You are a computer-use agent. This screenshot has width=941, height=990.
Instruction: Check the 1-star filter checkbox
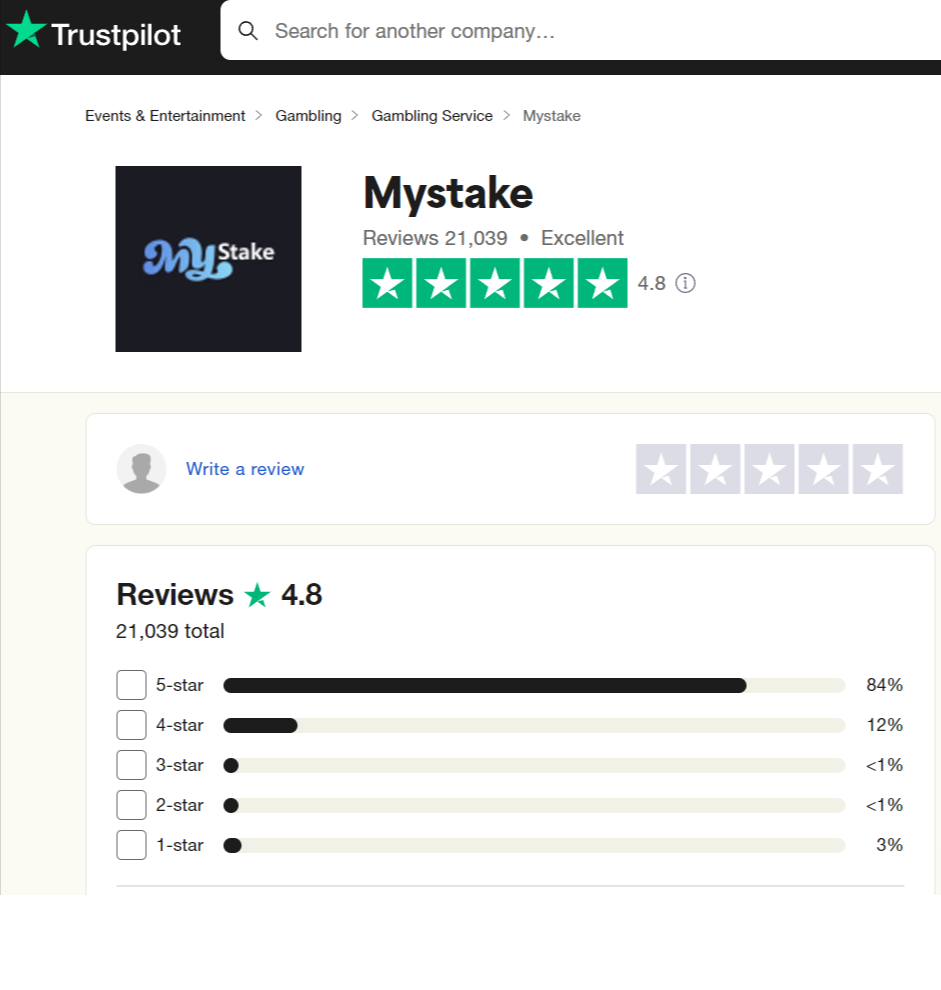tap(131, 844)
